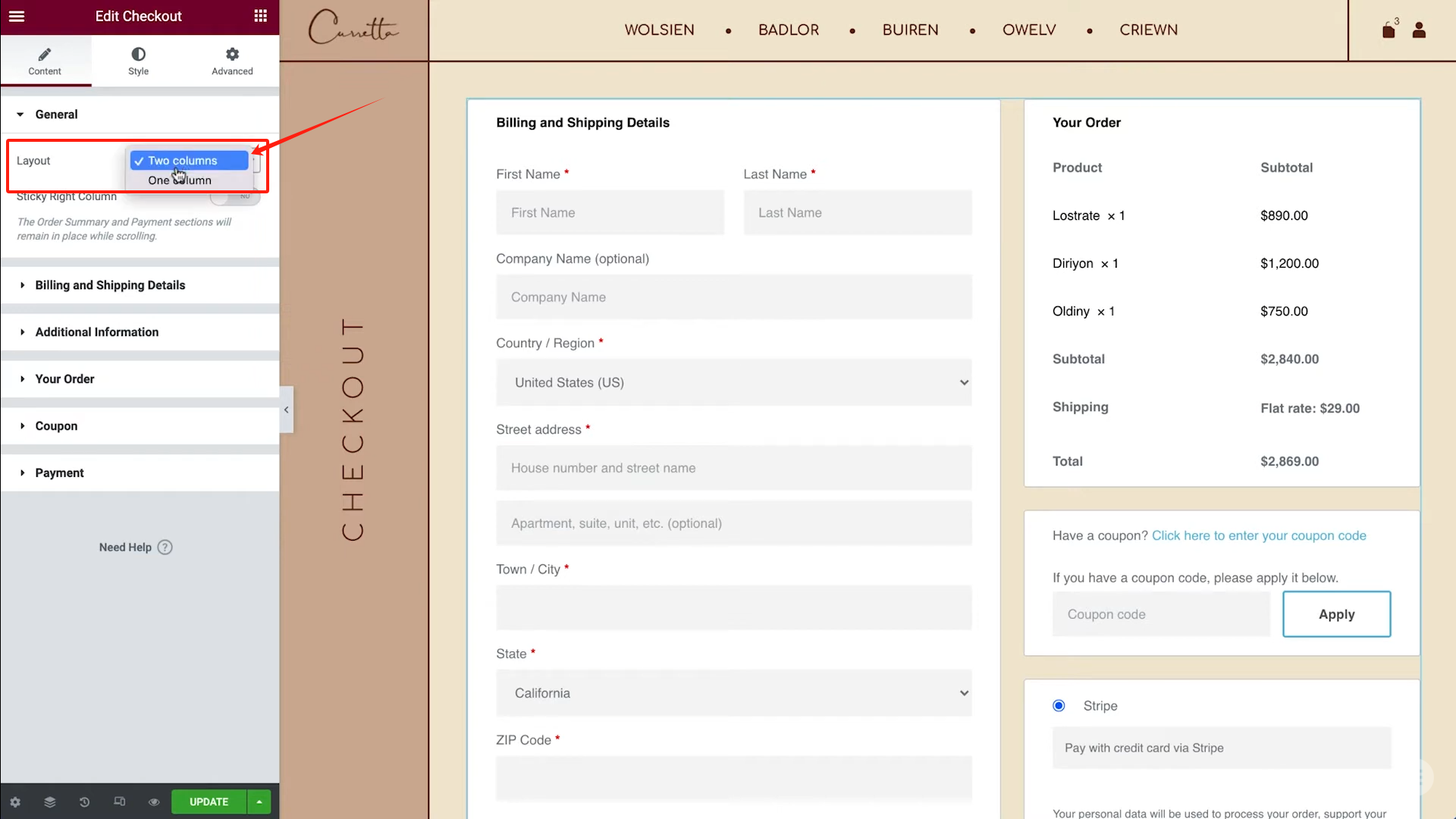The image size is (1456, 819).
Task: Preview changes using the eye icon
Action: (154, 802)
